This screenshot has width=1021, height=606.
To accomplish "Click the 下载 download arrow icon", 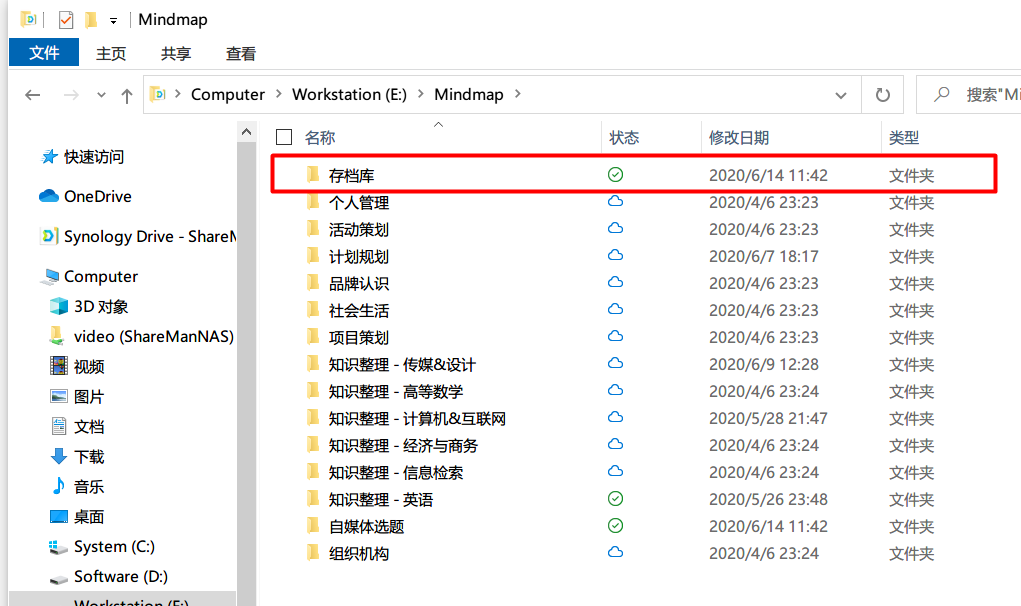I will tap(59, 456).
